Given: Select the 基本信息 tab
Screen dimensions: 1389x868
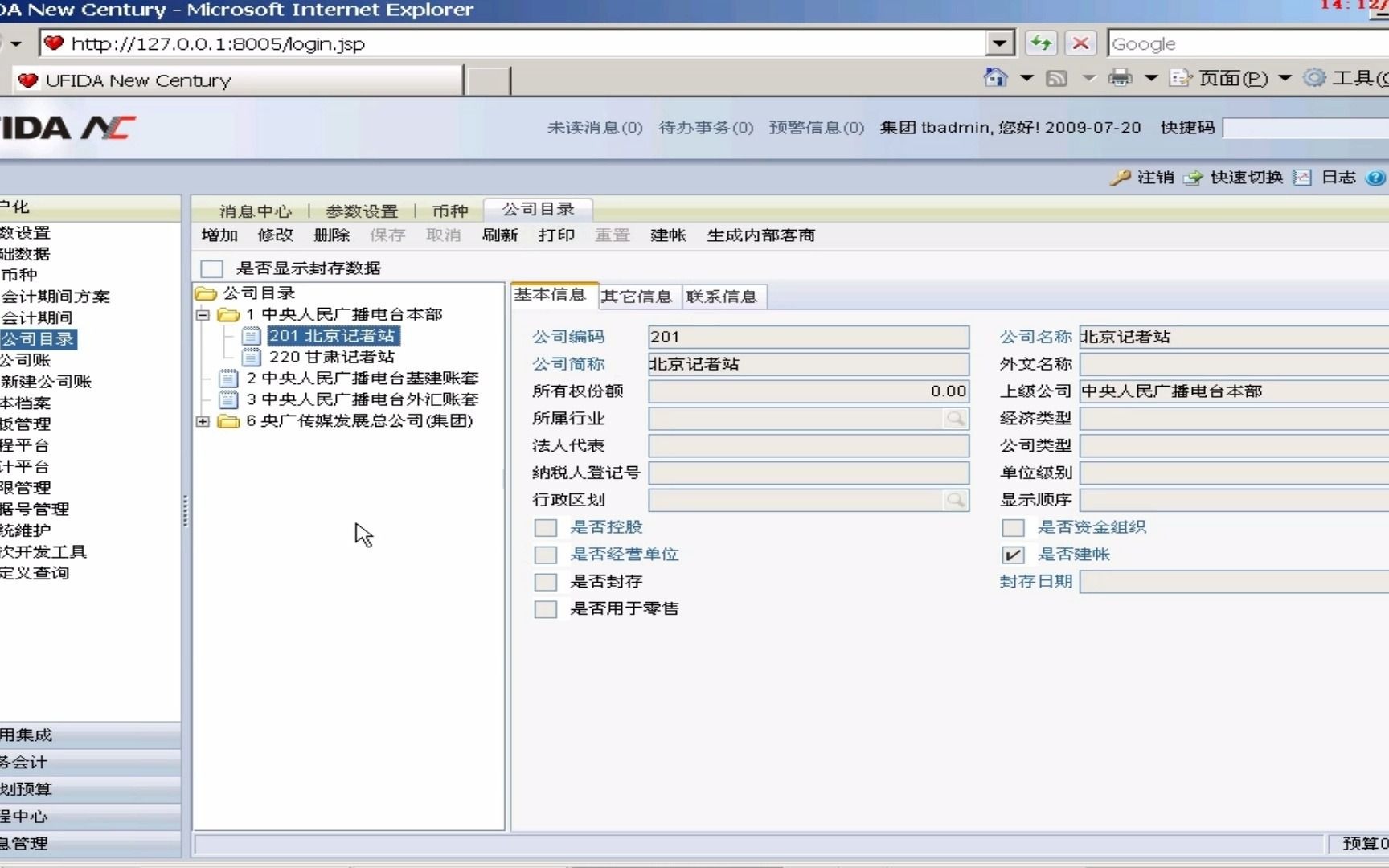Looking at the screenshot, I should point(553,295).
